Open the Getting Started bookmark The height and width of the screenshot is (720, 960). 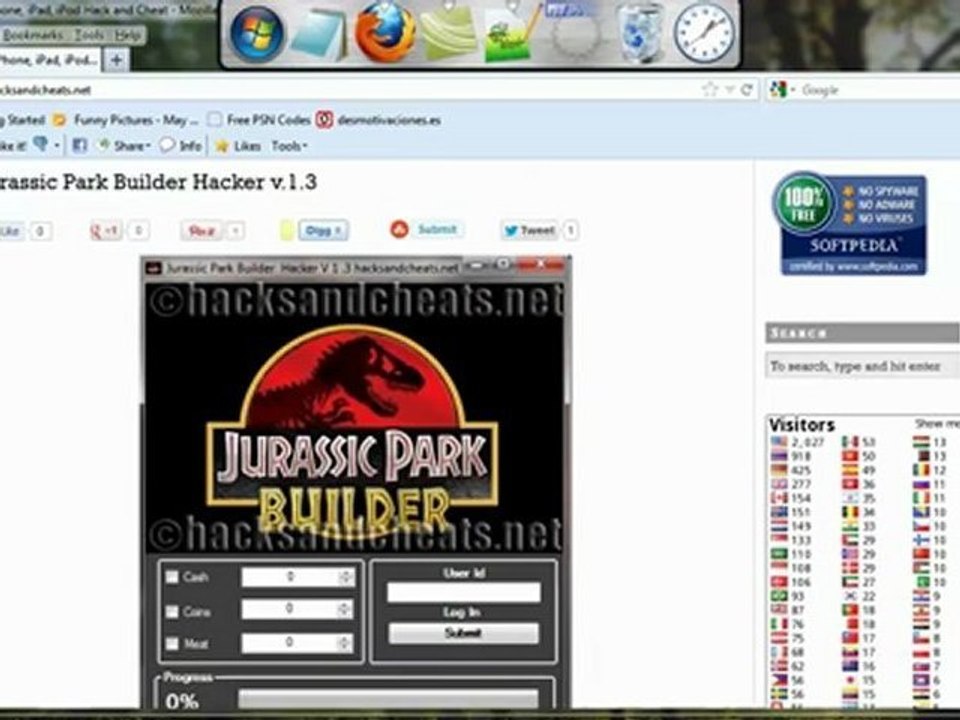click(x=22, y=120)
